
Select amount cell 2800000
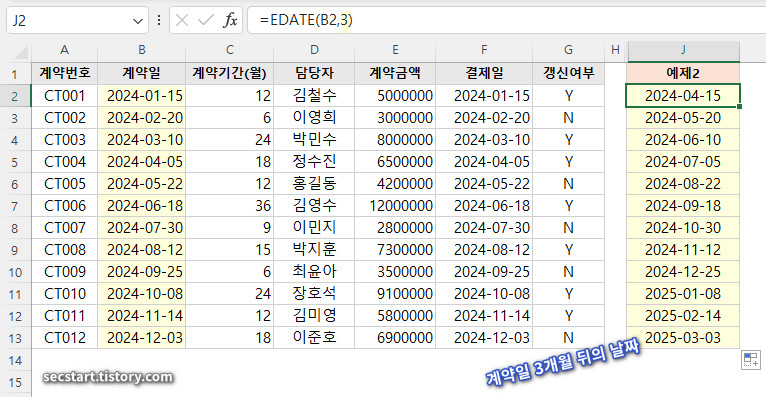pos(395,227)
